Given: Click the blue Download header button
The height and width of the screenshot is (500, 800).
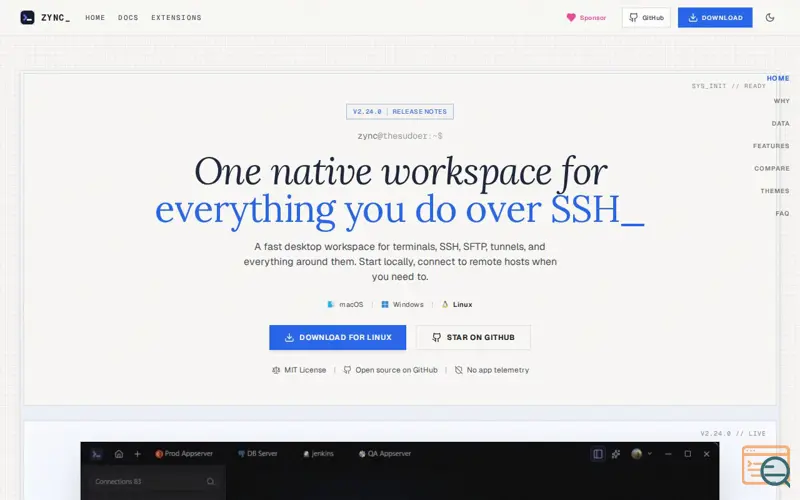Looking at the screenshot, I should coord(715,17).
